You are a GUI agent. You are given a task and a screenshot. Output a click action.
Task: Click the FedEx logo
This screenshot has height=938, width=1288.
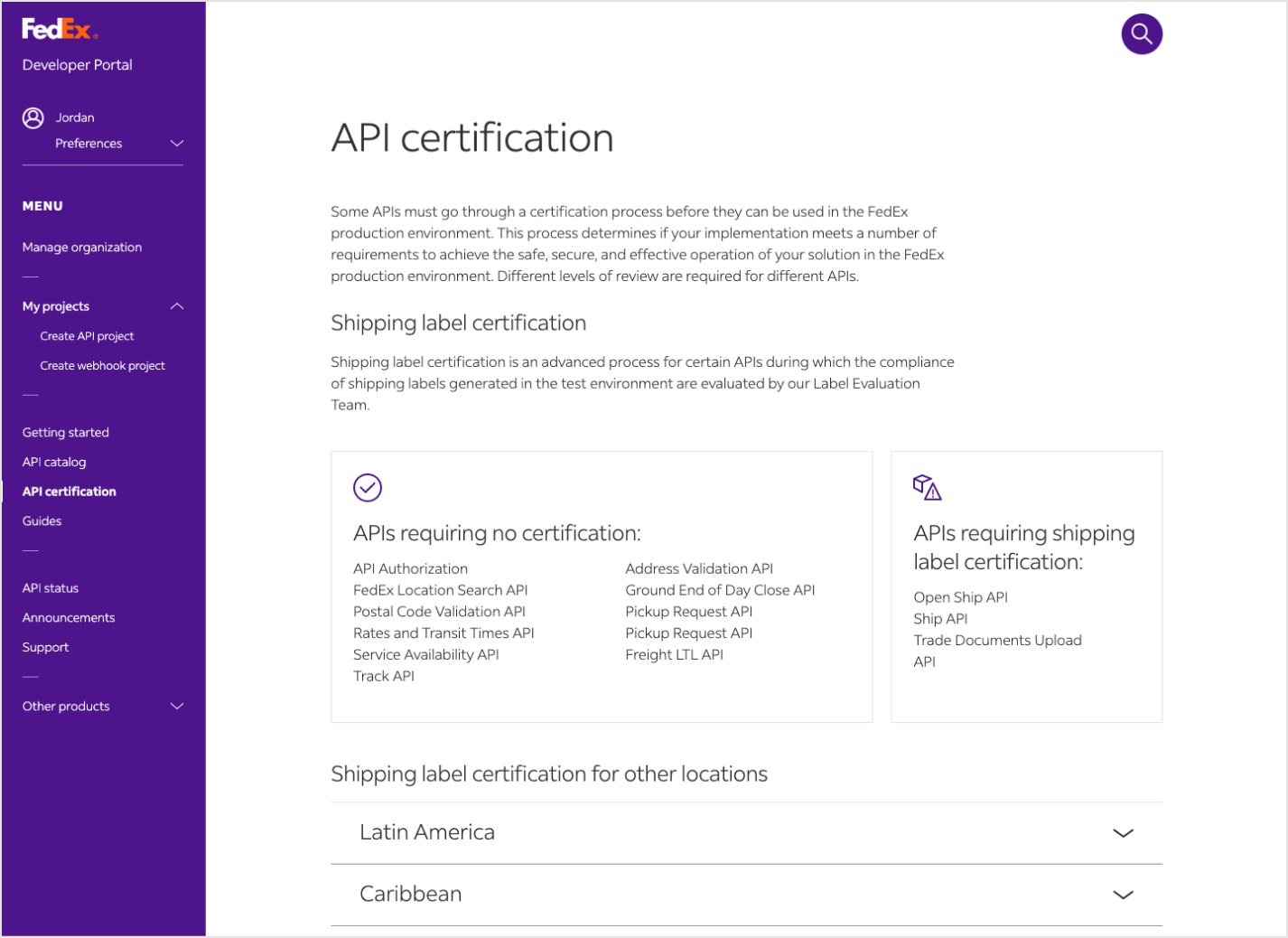[59, 30]
